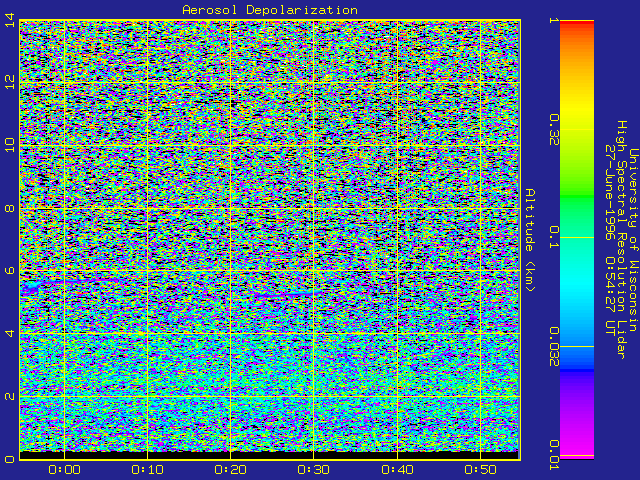Click the altitude 6 axis label

coord(10,271)
